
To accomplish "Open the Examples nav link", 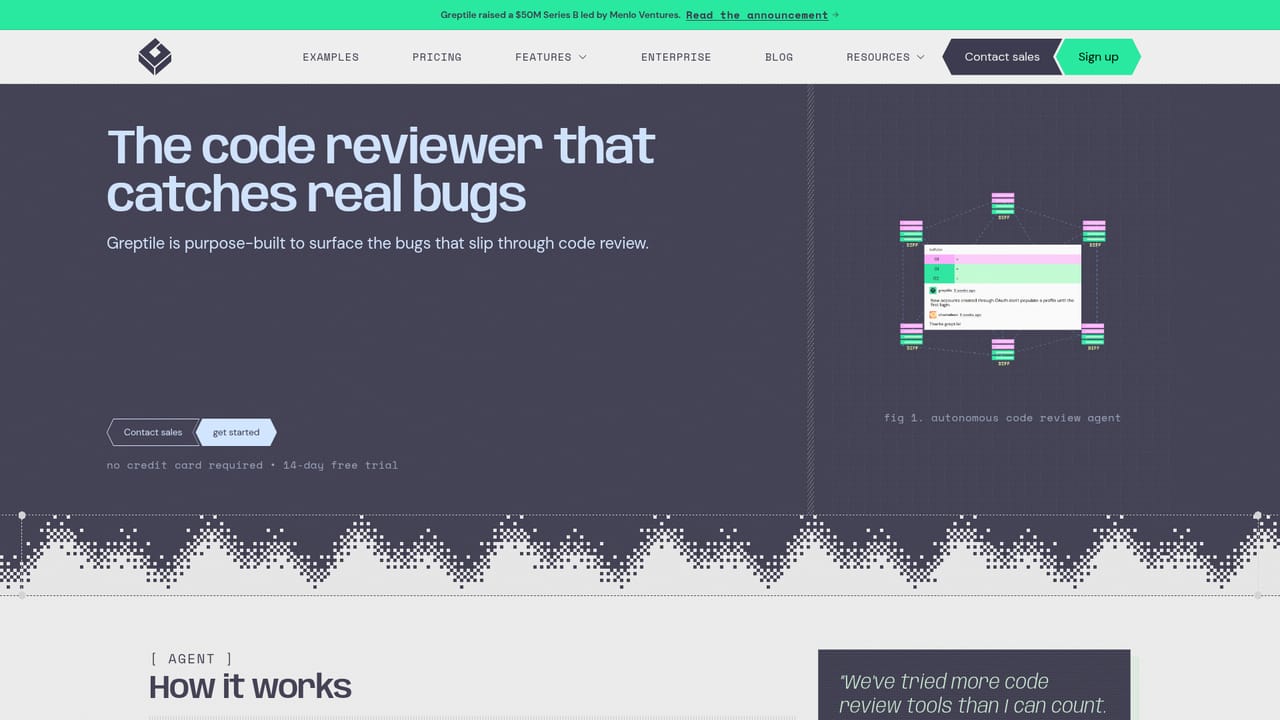I will 331,57.
